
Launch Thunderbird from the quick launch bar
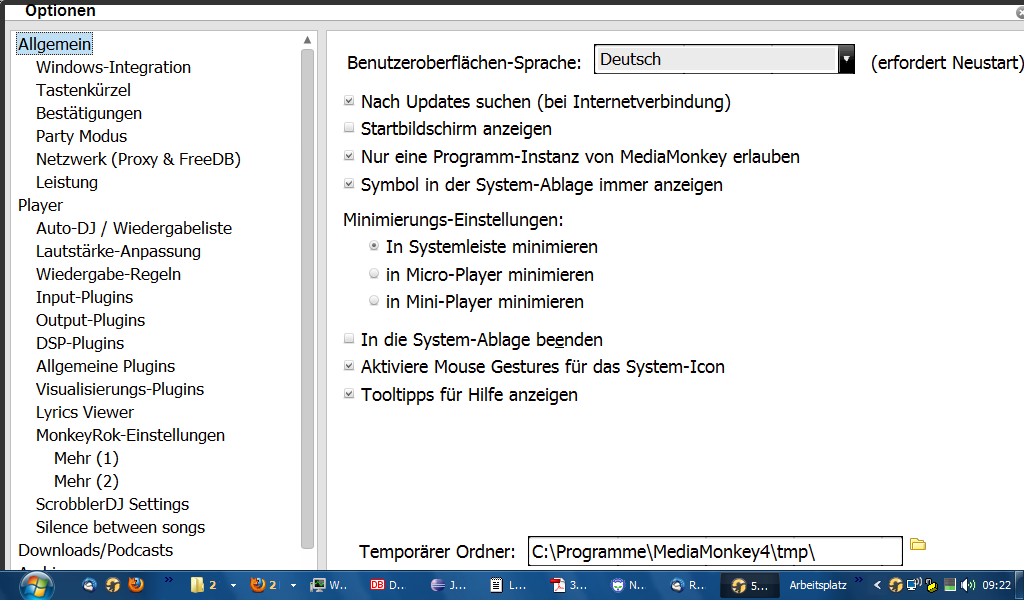[x=89, y=585]
